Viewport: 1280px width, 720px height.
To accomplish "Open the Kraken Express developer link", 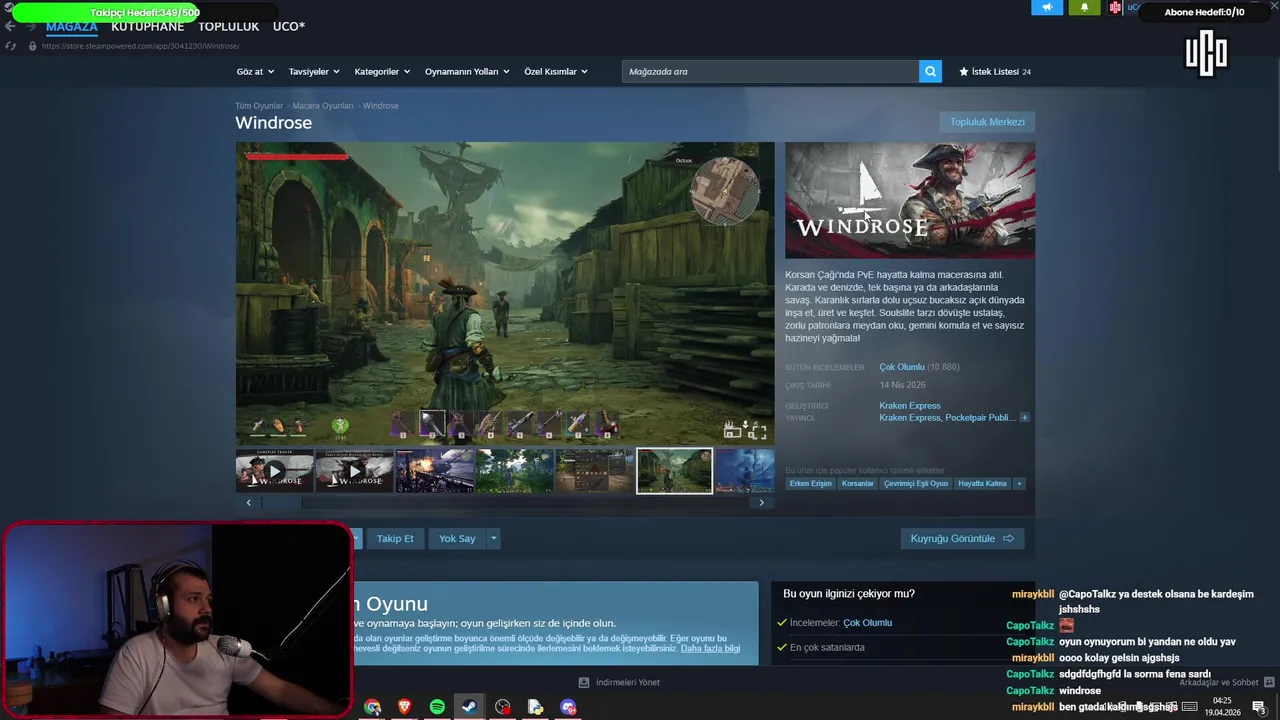I will pyautogui.click(x=910, y=406).
